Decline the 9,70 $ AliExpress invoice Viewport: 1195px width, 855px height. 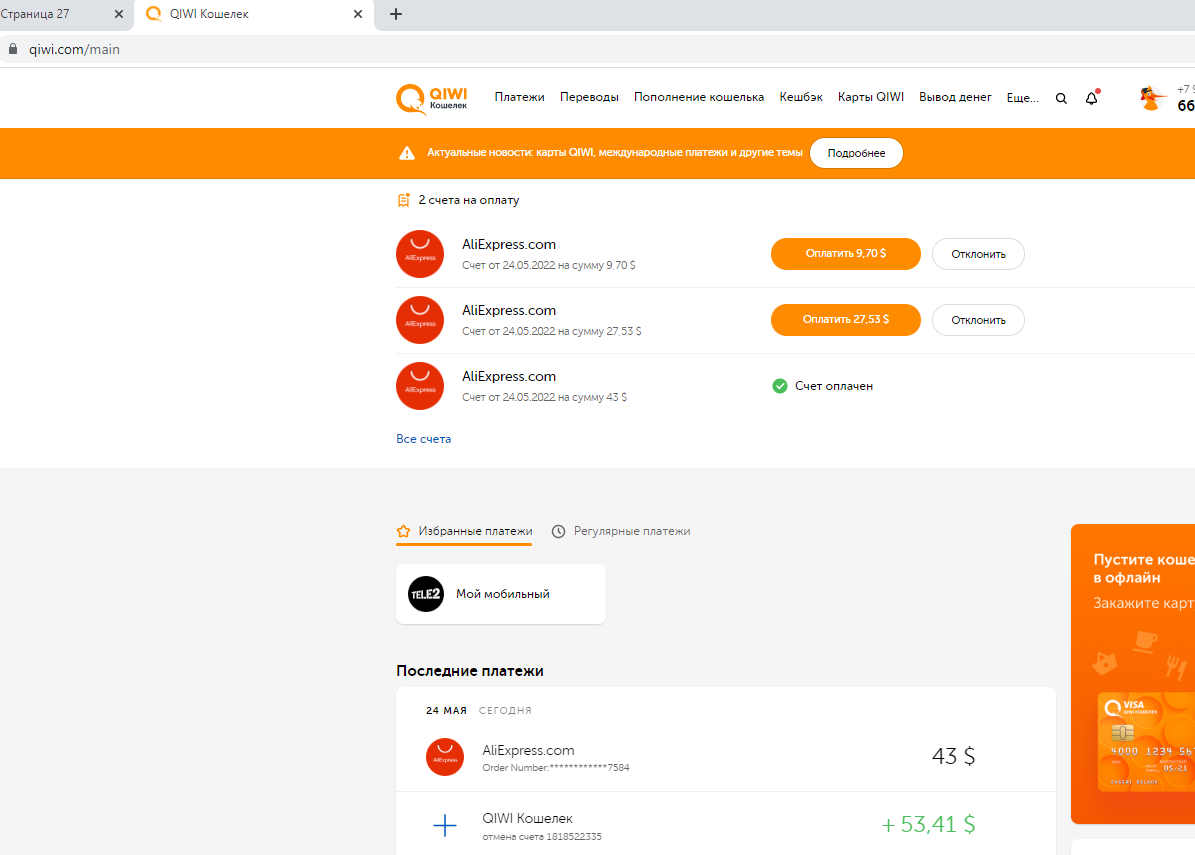978,255
